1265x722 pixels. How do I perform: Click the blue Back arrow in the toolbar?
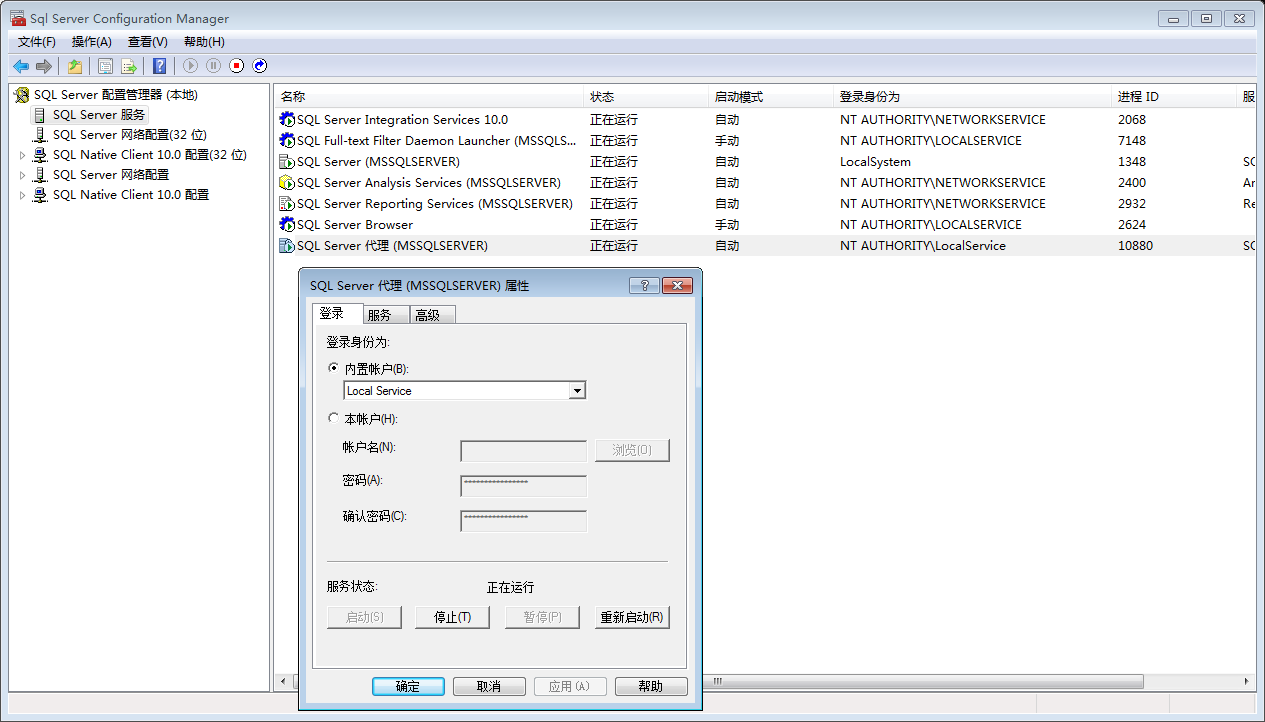pos(21,66)
